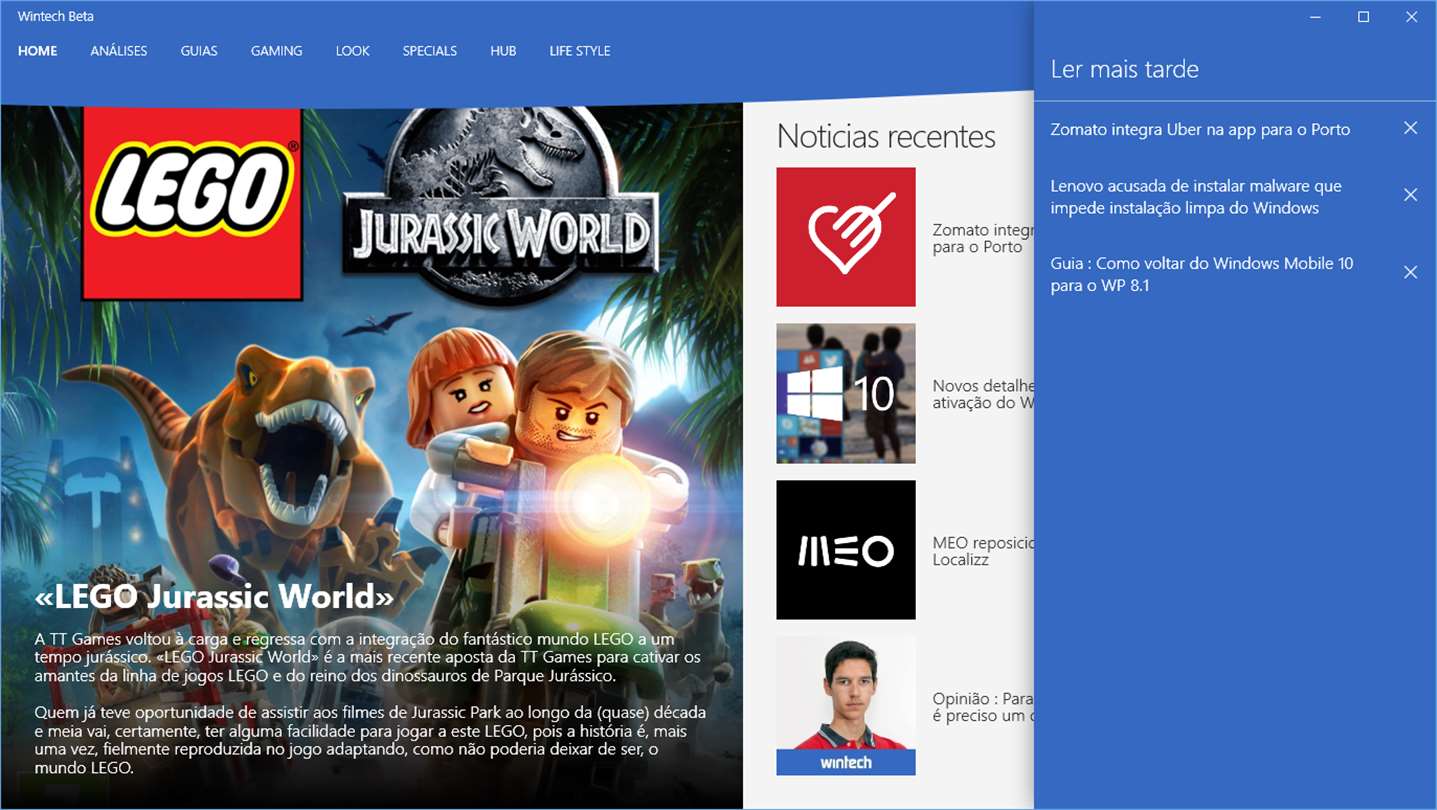
Task: Open the LOOK section
Action: click(353, 51)
